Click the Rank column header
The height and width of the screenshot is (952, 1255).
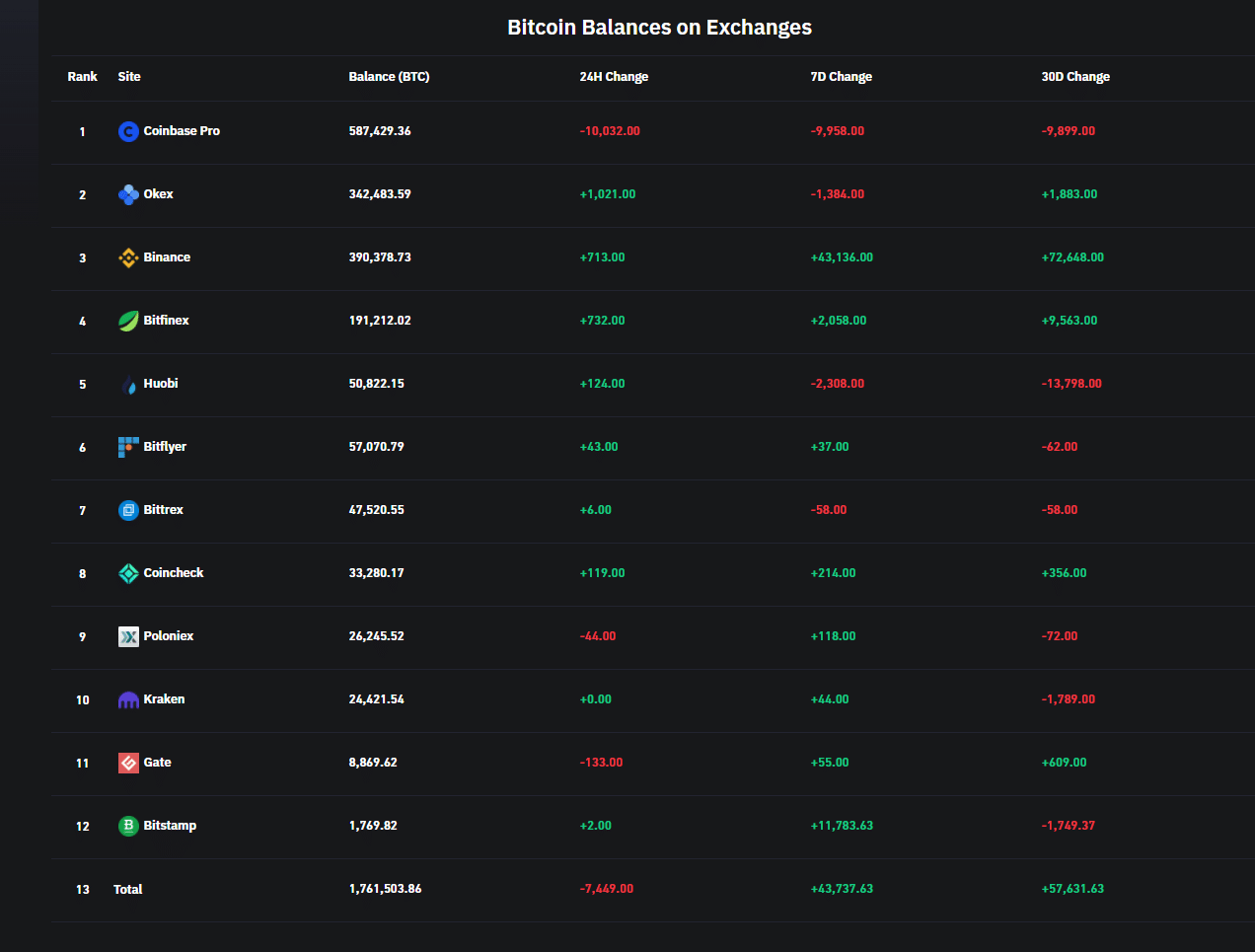click(82, 77)
